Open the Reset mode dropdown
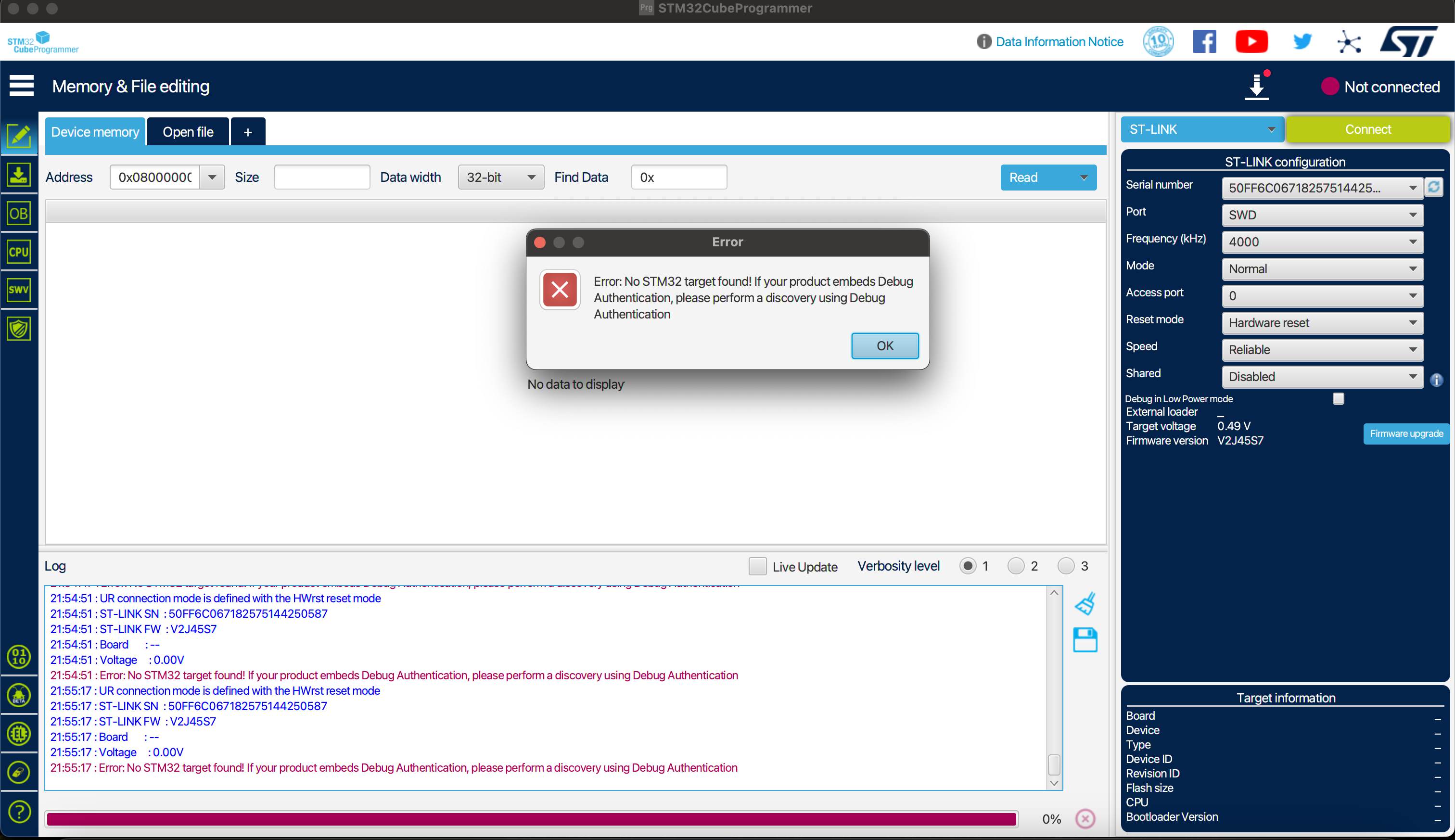Image resolution: width=1455 pixels, height=840 pixels. [x=1322, y=322]
